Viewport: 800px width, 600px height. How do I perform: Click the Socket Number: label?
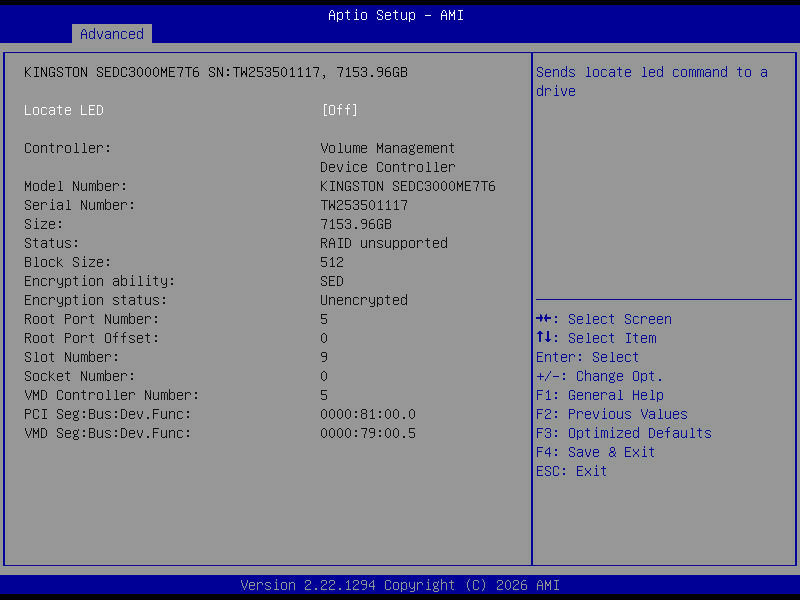pyautogui.click(x=80, y=376)
